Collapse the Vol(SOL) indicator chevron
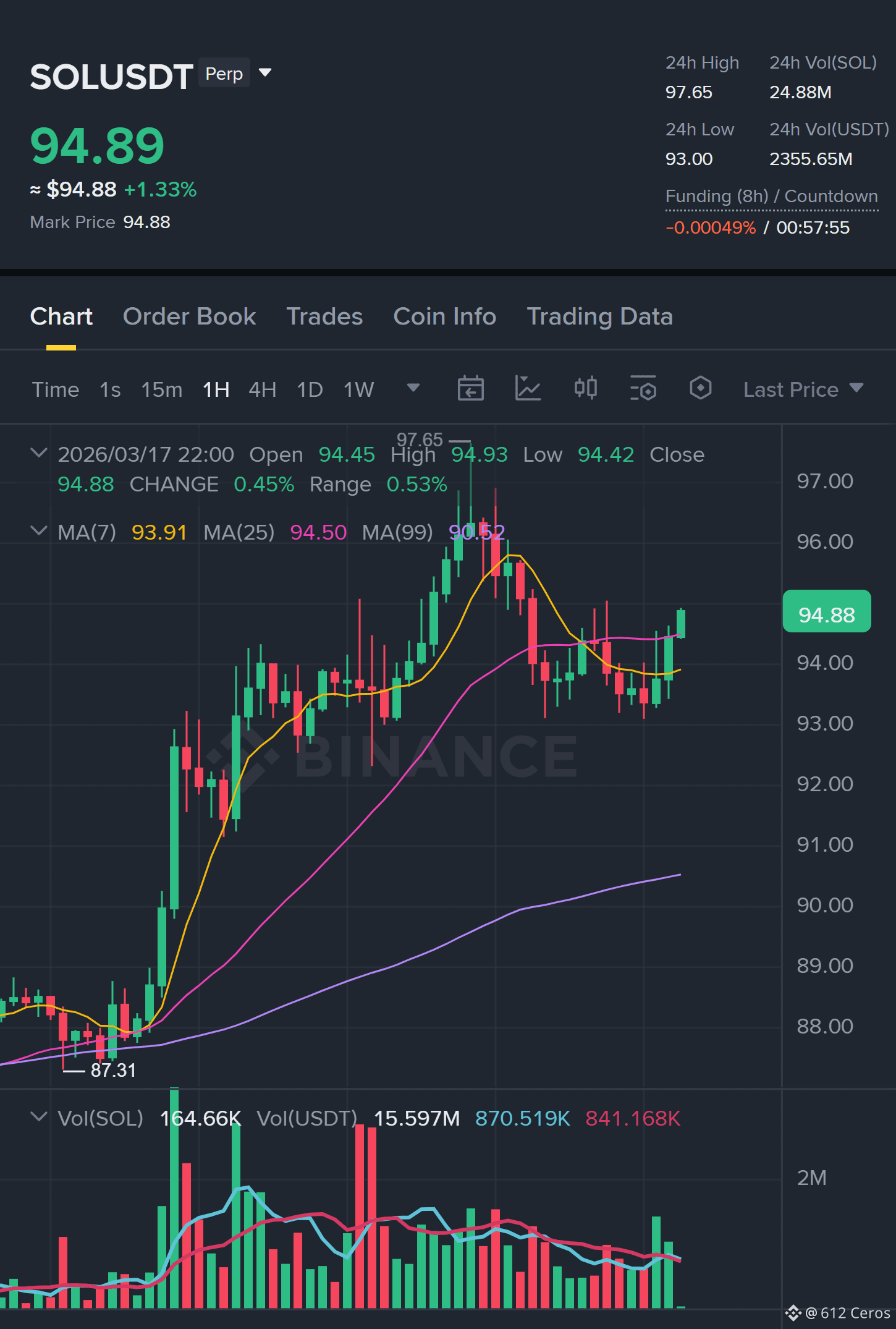The height and width of the screenshot is (1329, 896). coord(38,1117)
